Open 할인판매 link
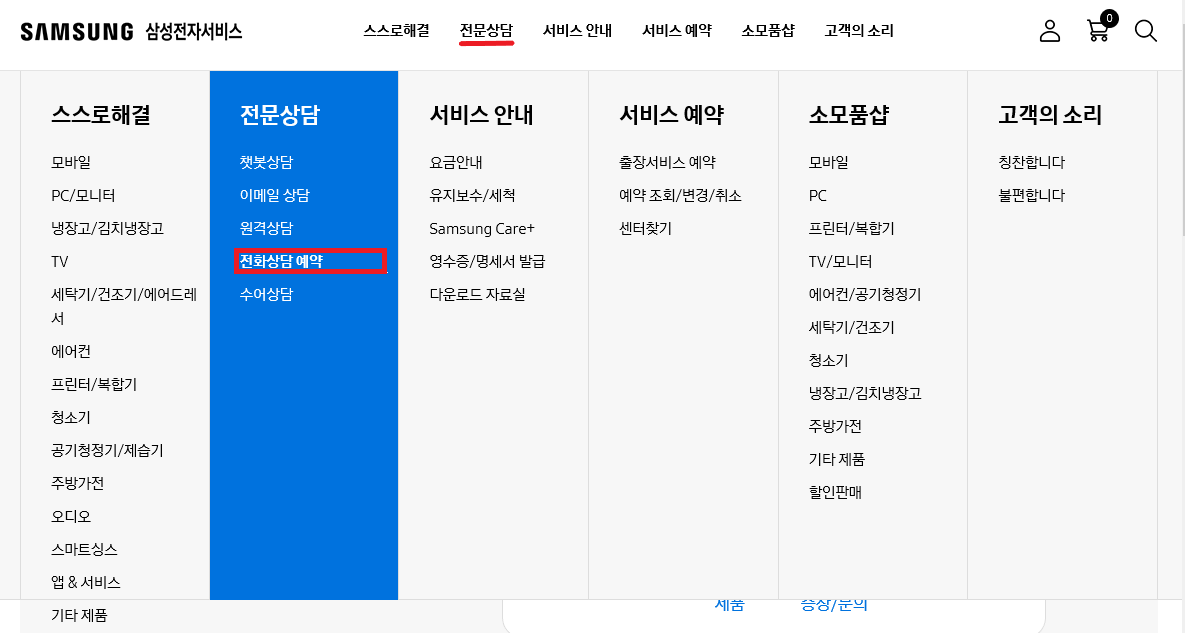 coord(835,493)
